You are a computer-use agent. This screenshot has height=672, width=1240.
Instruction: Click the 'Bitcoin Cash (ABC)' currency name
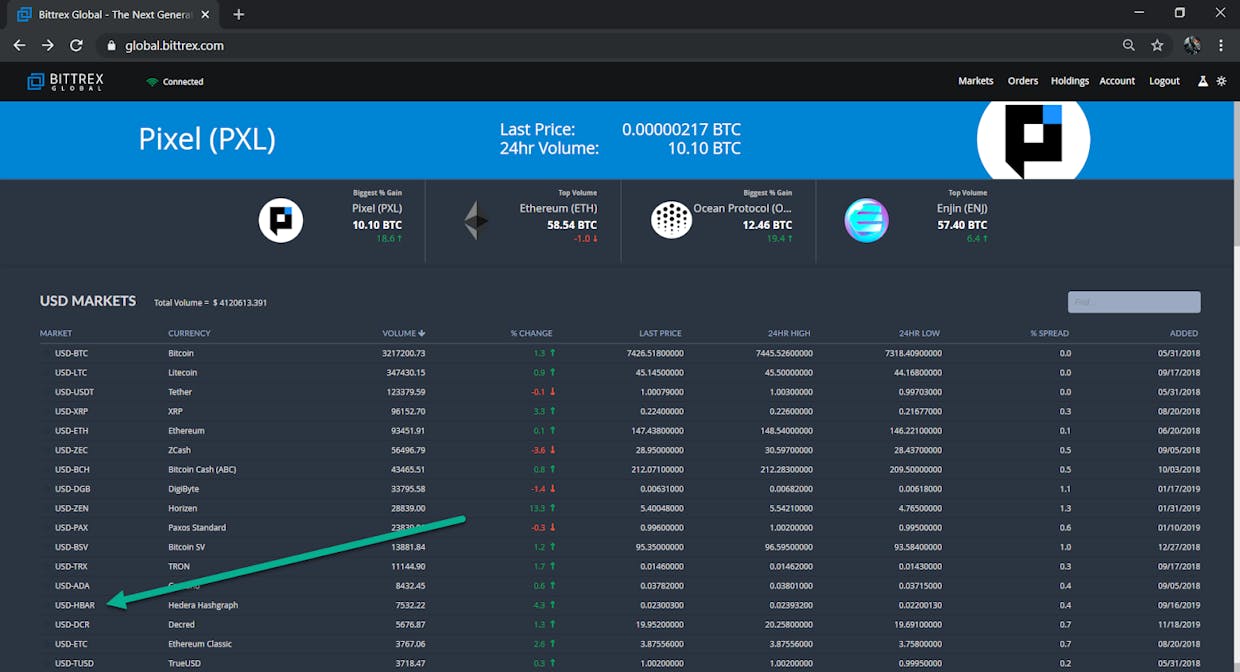(x=202, y=470)
